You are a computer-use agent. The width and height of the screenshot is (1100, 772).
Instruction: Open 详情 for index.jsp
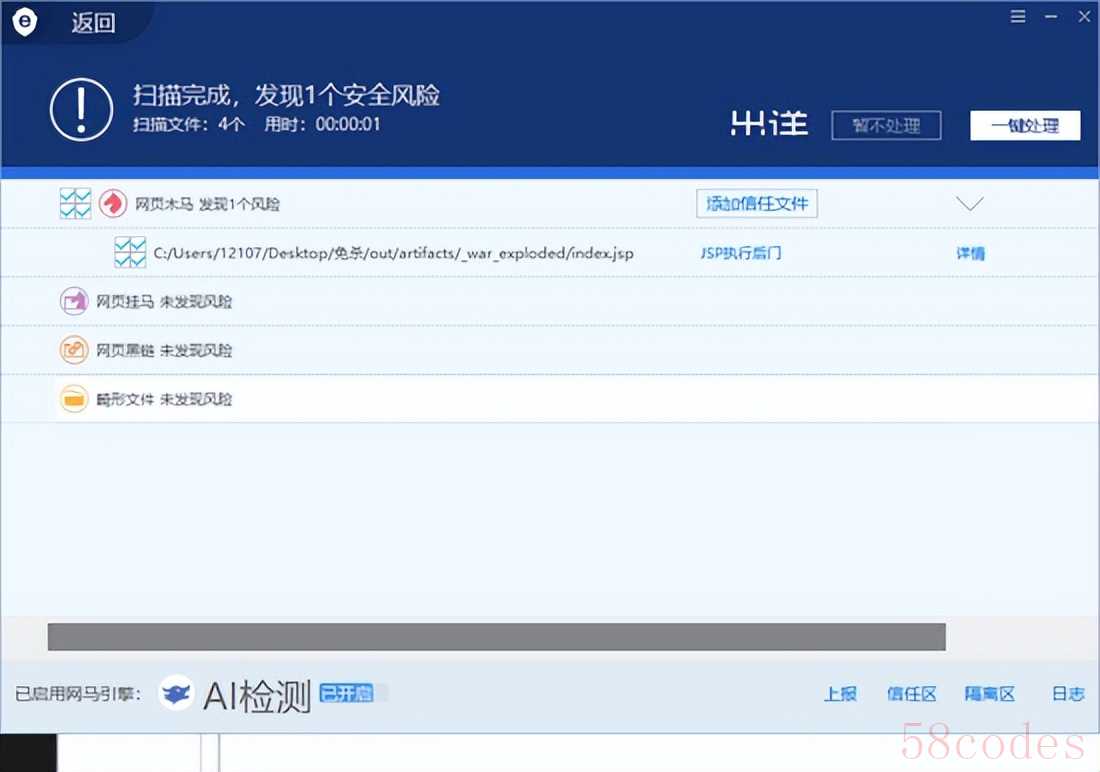pos(970,253)
